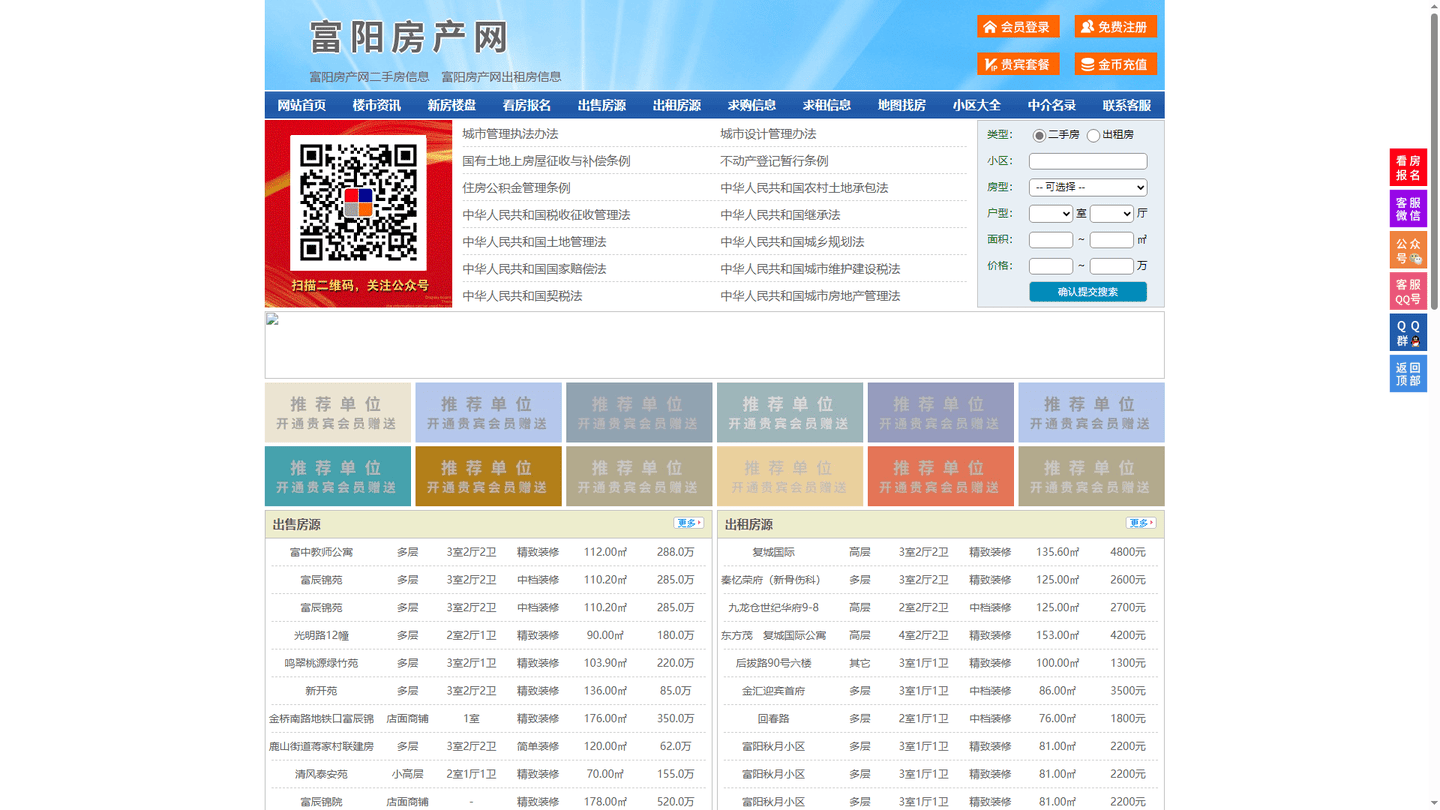This screenshot has height=810, width=1440.
Task: Click the 富阳房产网出租房信息 header link
Action: pos(501,77)
